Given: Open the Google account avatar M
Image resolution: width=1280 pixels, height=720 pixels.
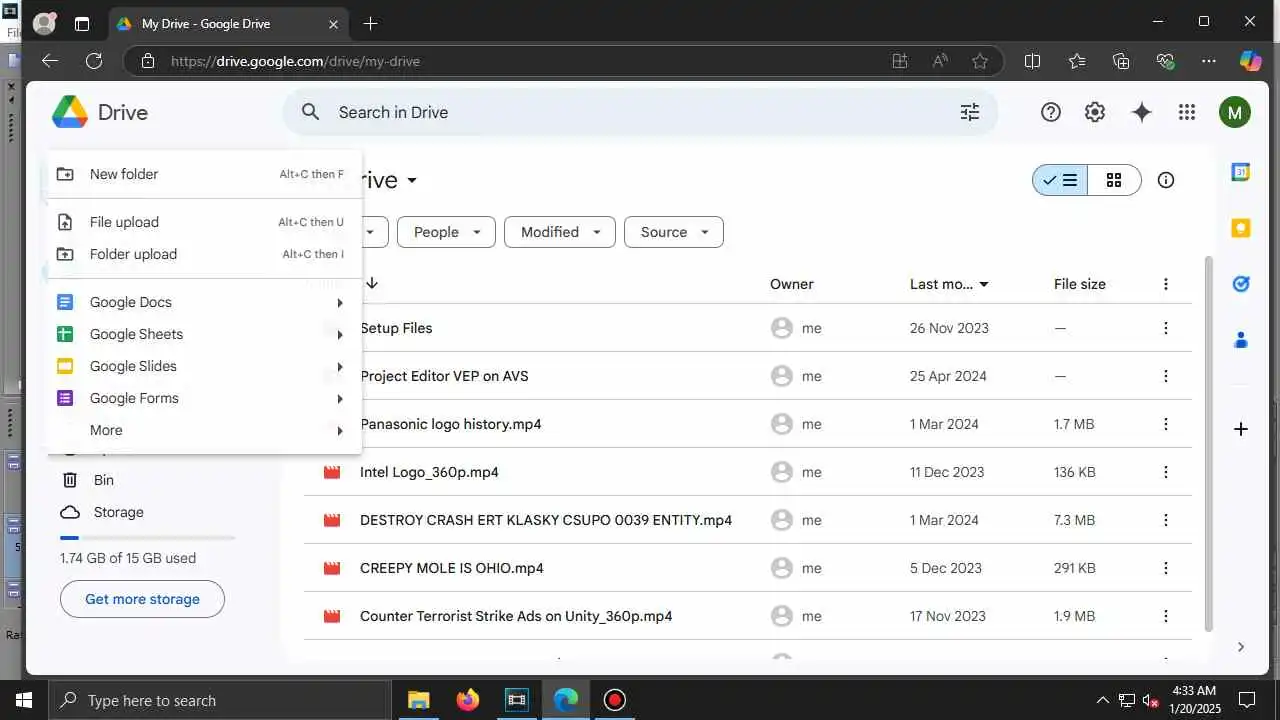Looking at the screenshot, I should [x=1235, y=112].
